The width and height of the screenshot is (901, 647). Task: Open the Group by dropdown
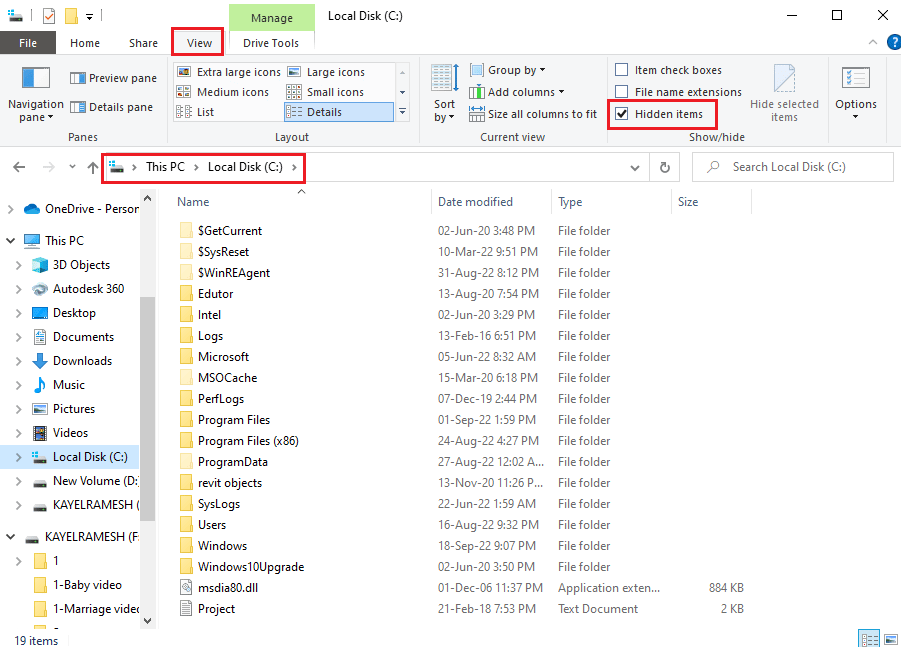pos(507,70)
